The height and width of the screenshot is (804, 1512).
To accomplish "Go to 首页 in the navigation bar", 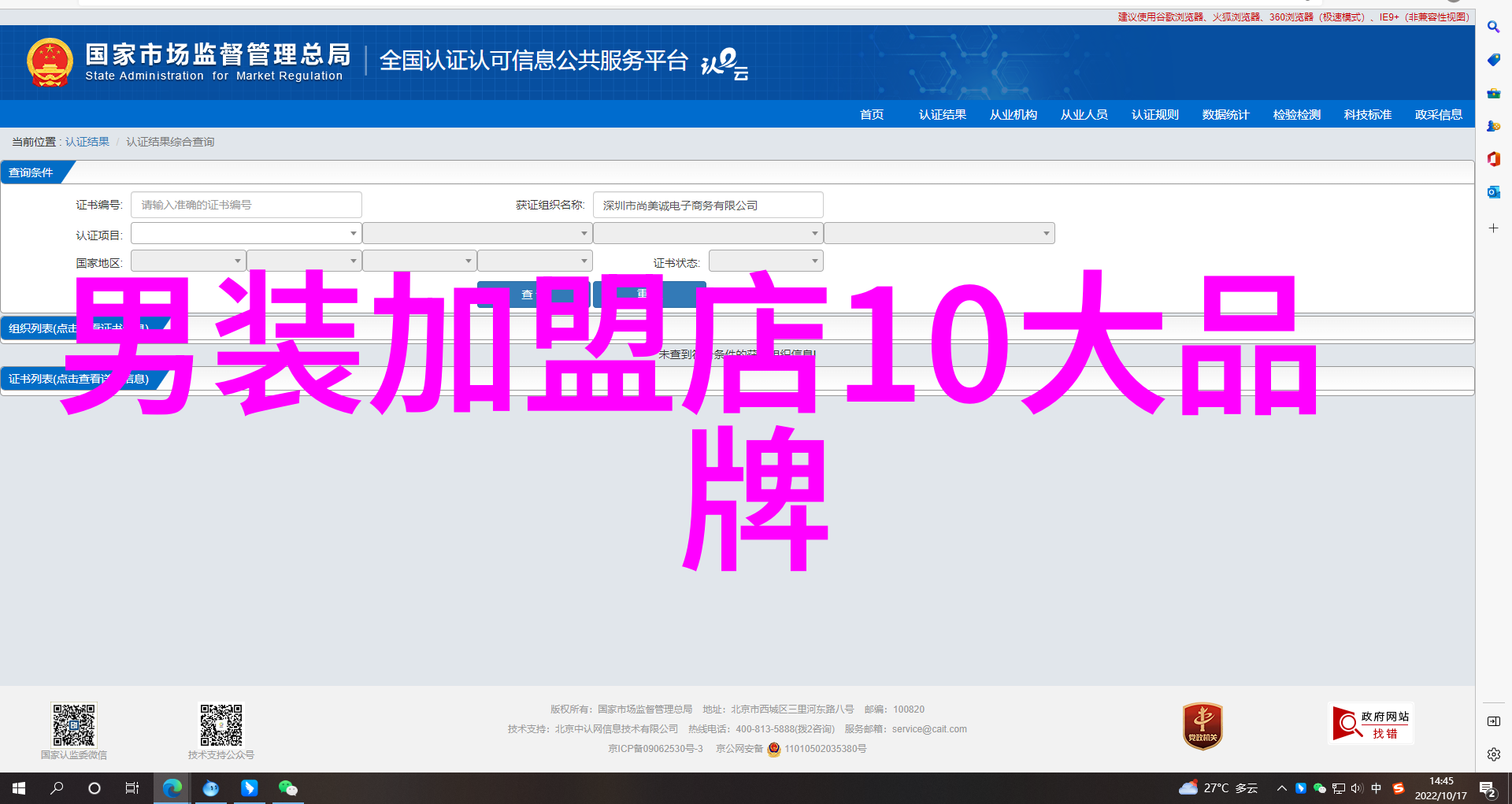I will point(872,115).
